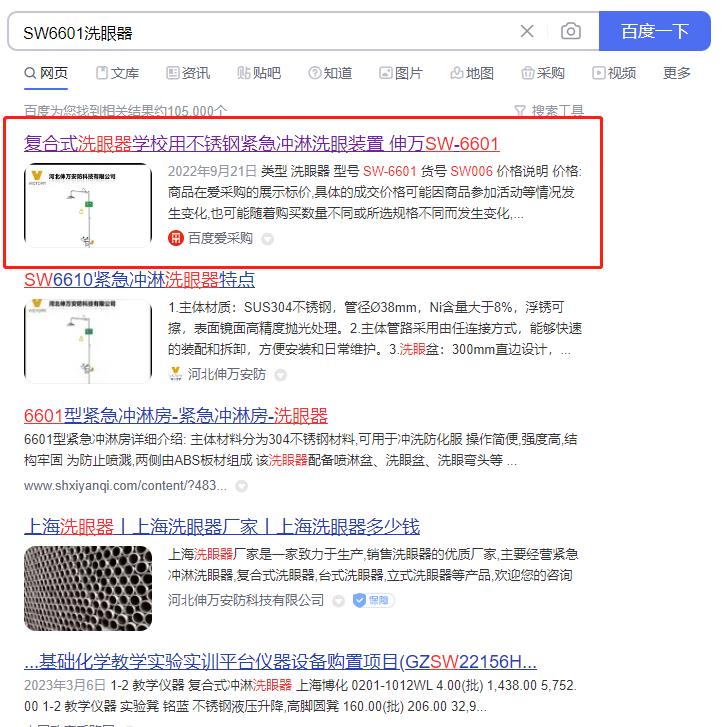Expand dropdown arrow beside 百度爱采购

(267, 239)
